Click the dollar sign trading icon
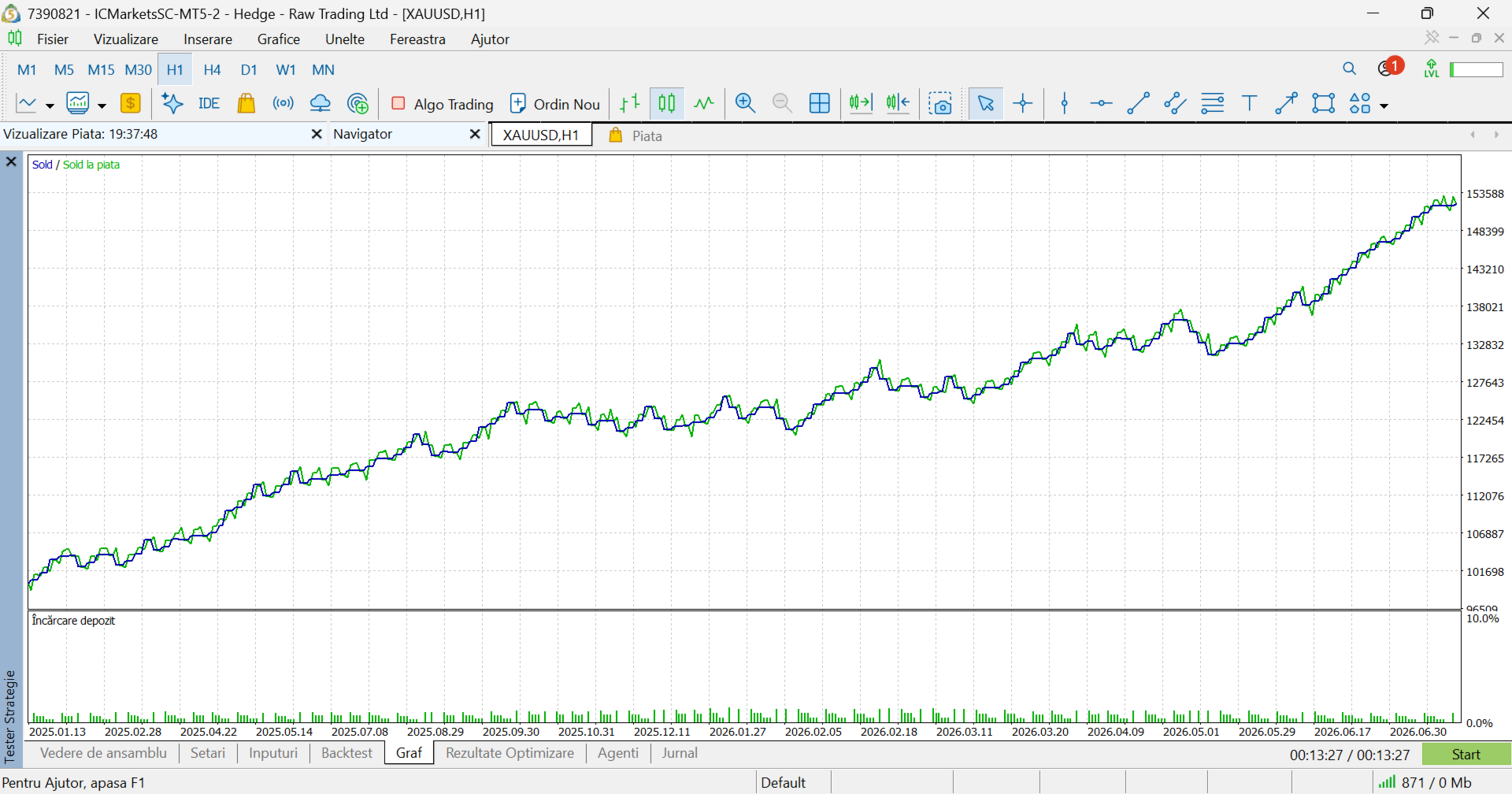1512x794 pixels. point(131,103)
